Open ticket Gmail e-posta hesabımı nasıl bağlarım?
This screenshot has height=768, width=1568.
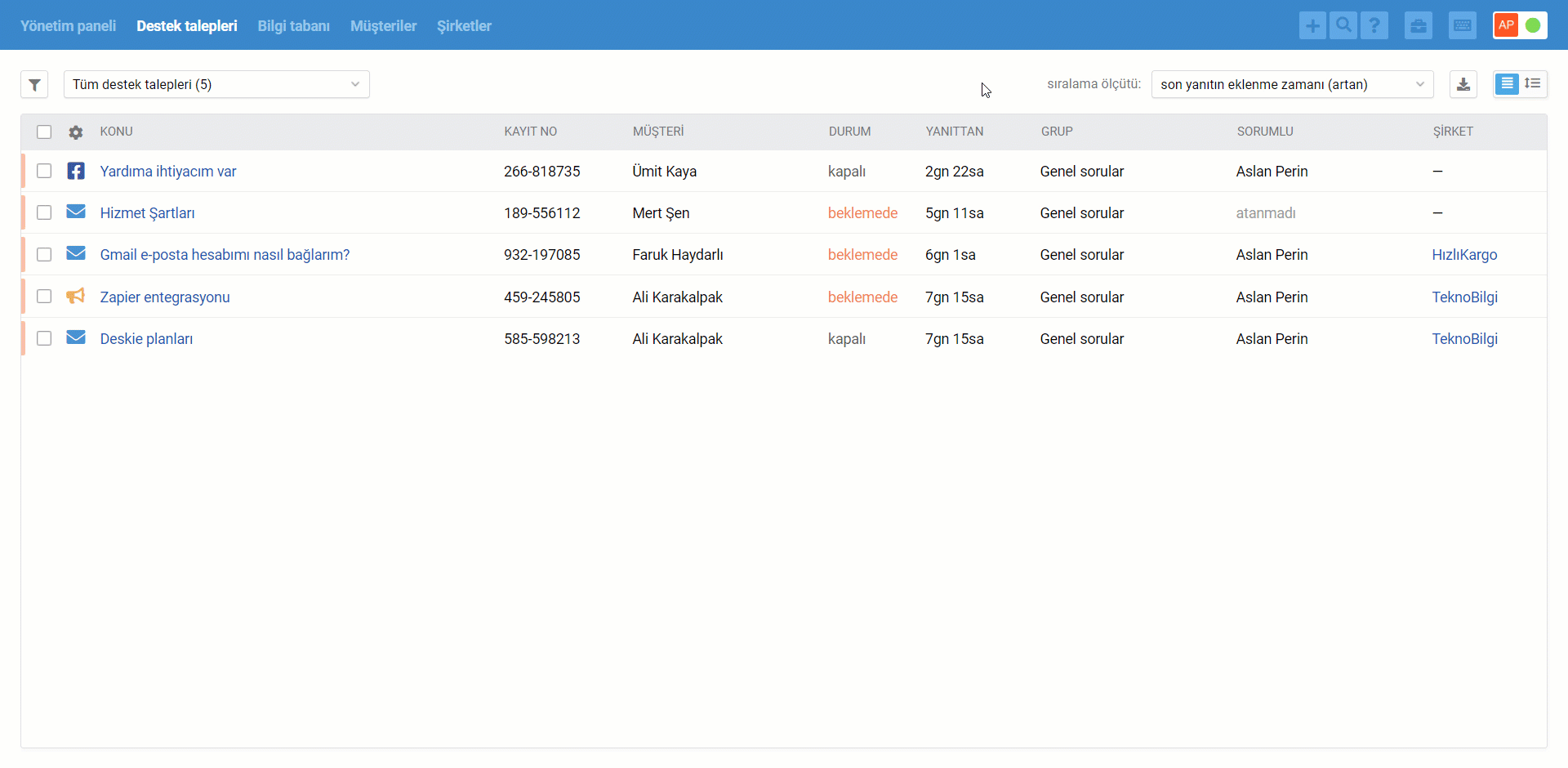pos(225,255)
